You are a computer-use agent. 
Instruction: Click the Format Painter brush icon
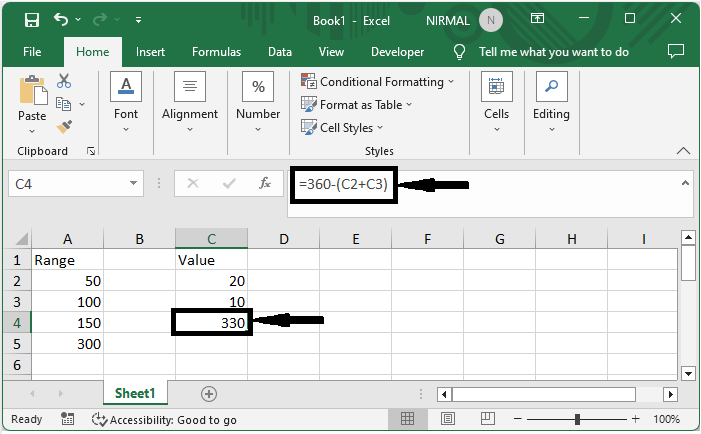point(65,126)
